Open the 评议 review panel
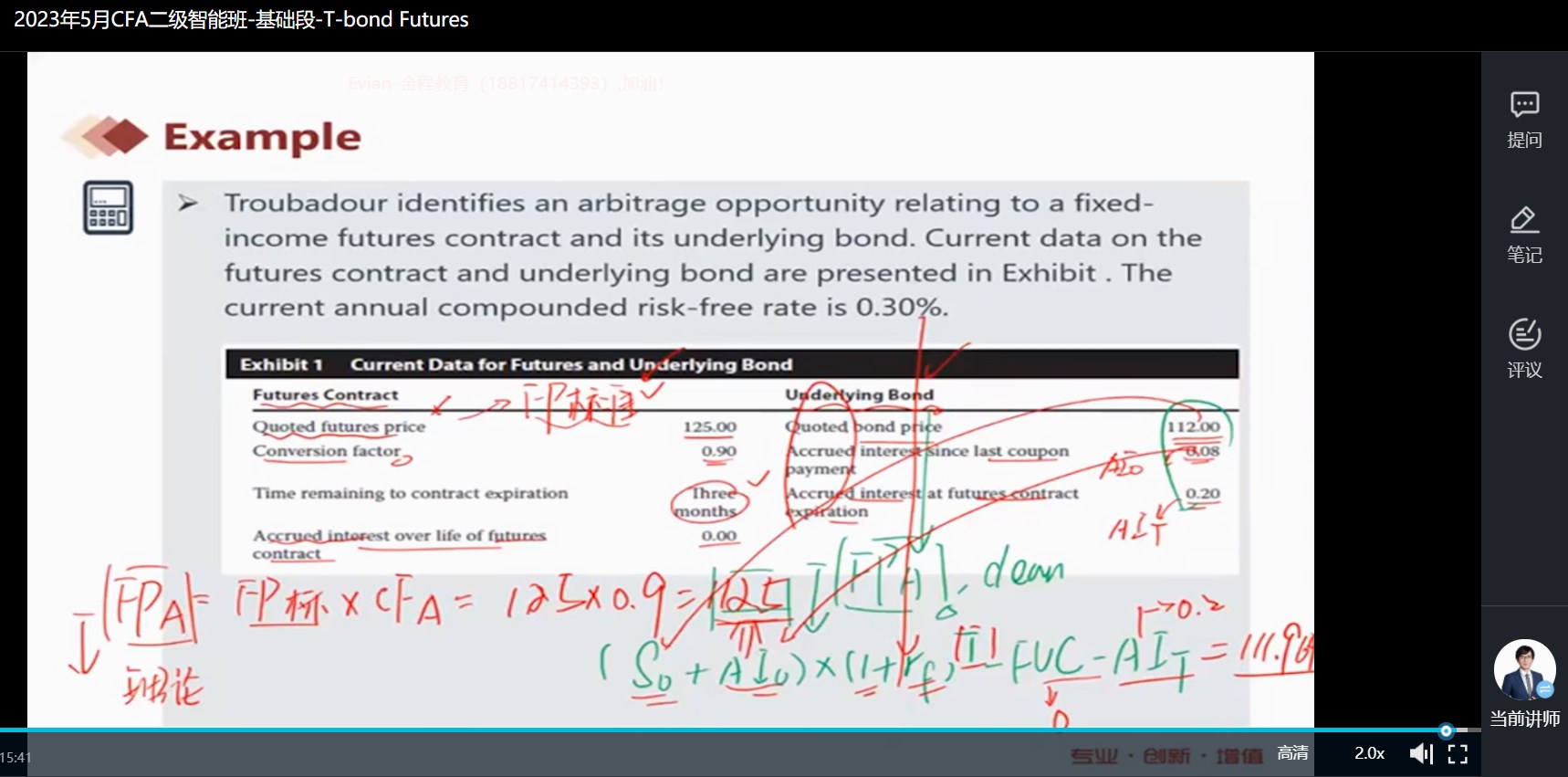 (x=1523, y=348)
